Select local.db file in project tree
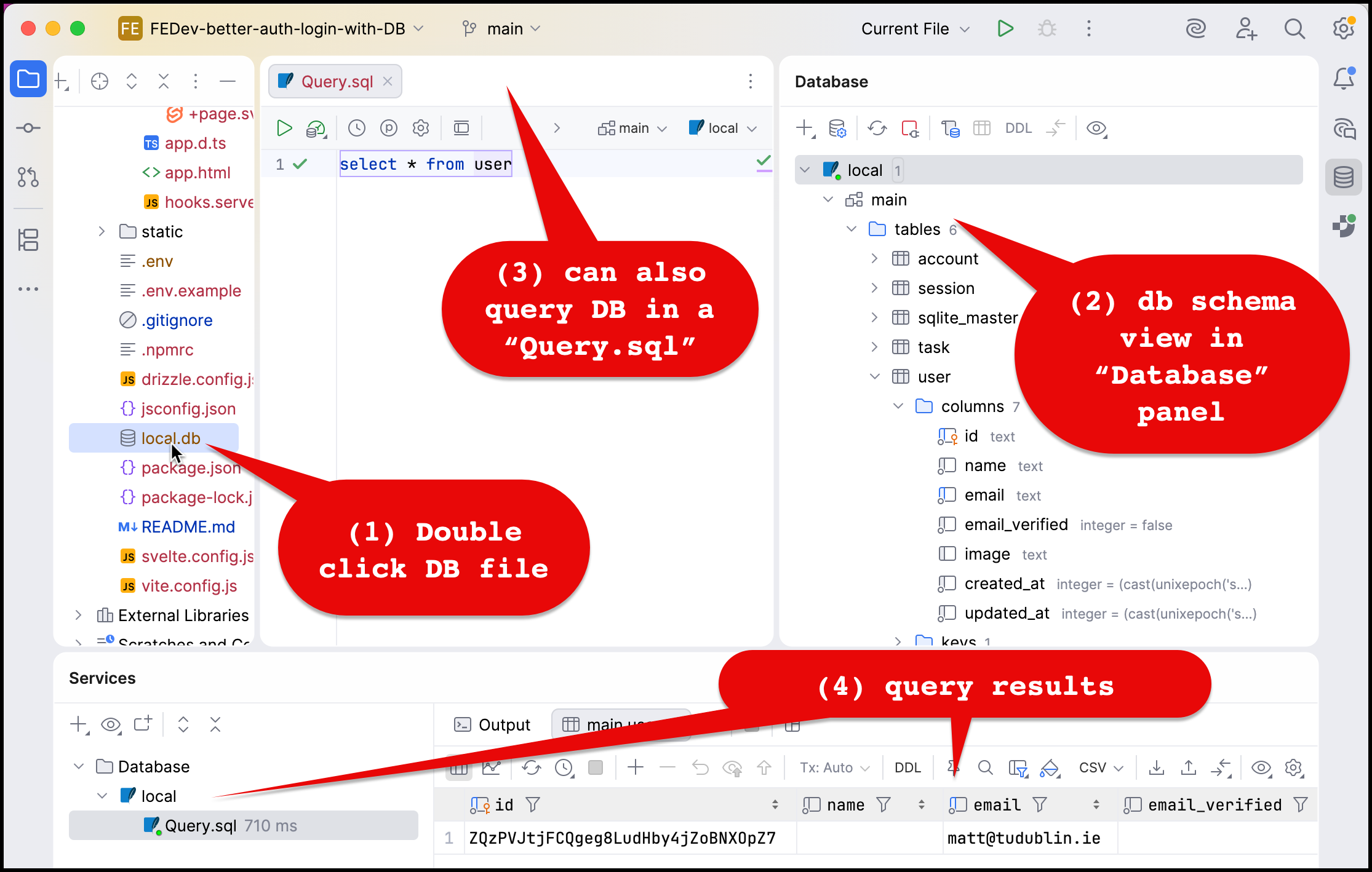 170,438
